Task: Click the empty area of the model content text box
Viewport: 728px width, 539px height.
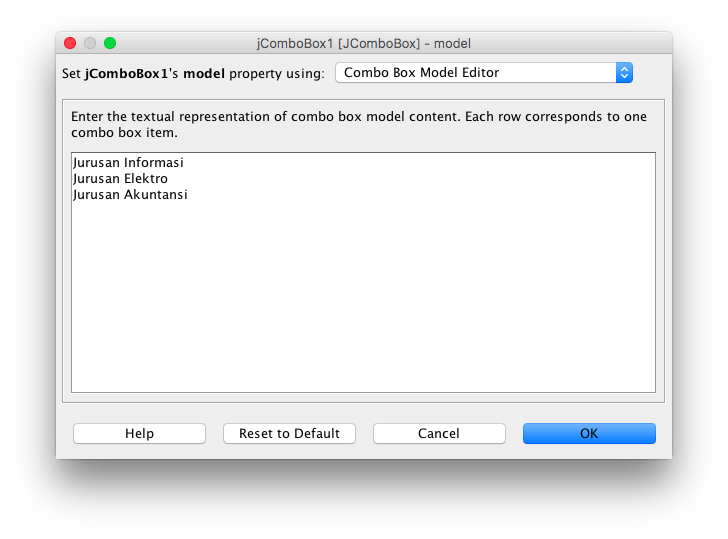Action: click(x=363, y=297)
